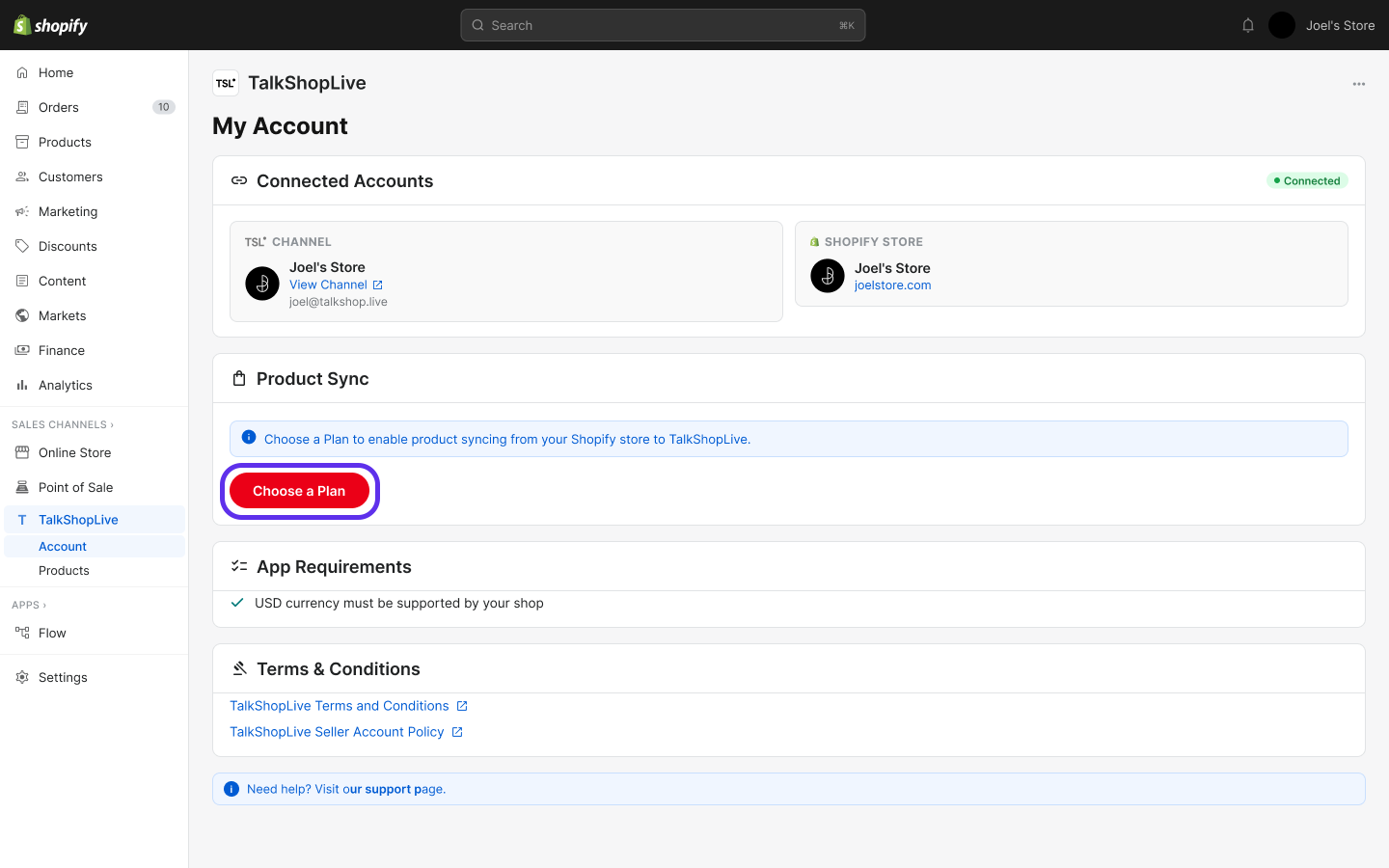Image resolution: width=1389 pixels, height=868 pixels.
Task: Click the Choose a Plan info banner text
Action: 507,439
